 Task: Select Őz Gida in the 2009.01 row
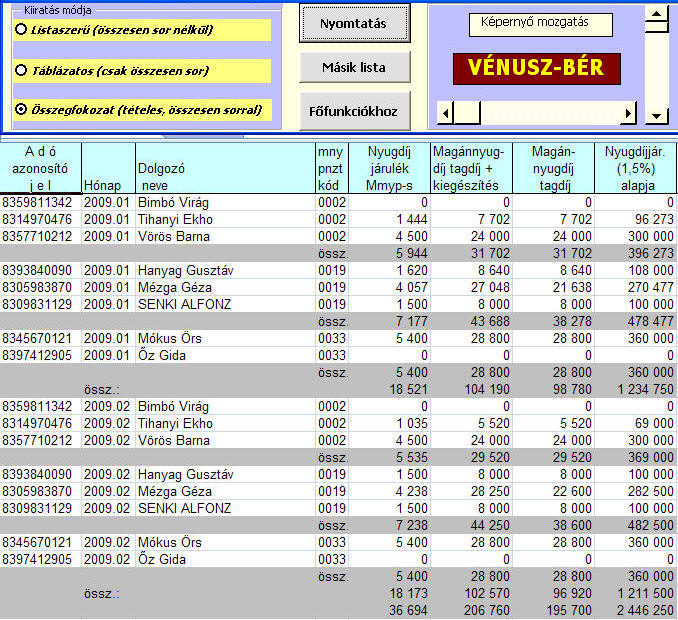(162, 355)
